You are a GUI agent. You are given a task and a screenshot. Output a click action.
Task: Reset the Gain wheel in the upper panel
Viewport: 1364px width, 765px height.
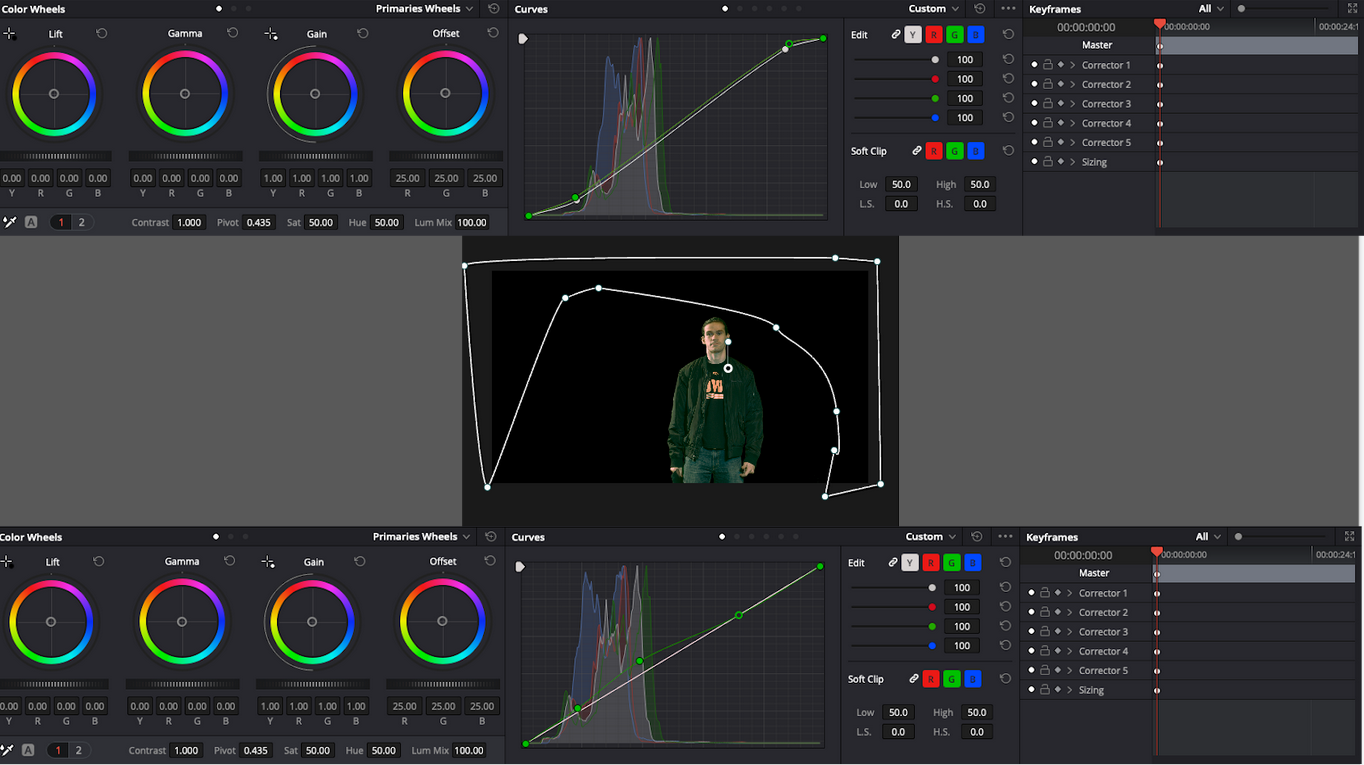(362, 33)
